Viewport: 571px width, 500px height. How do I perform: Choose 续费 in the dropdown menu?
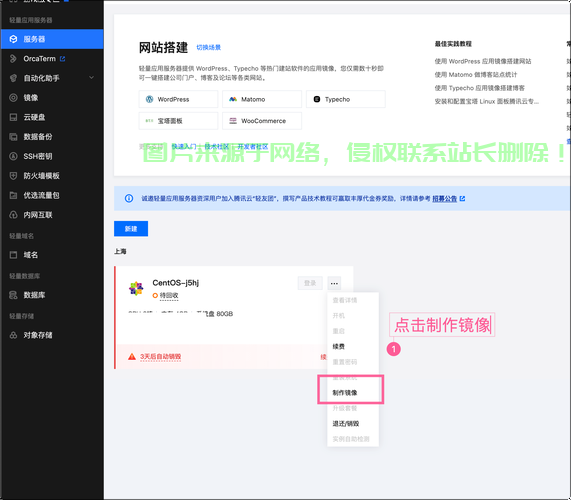(x=338, y=346)
